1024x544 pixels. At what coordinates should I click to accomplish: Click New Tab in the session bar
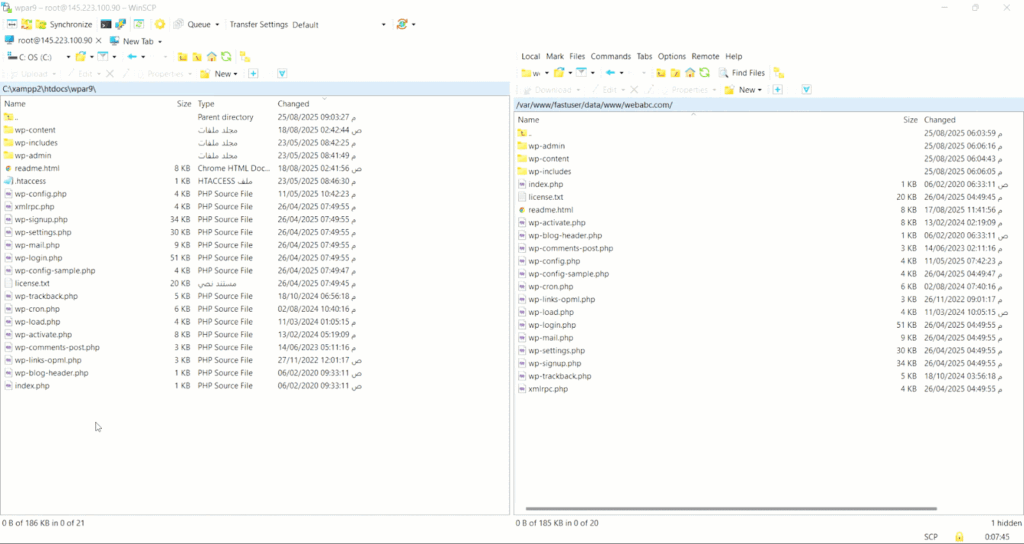(137, 41)
